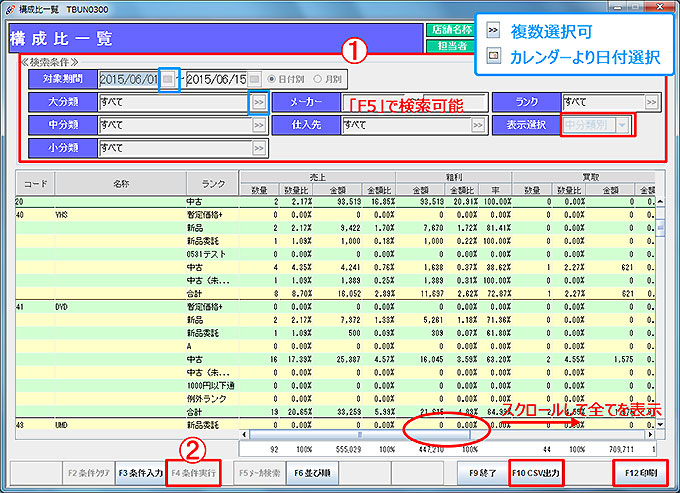Click the 小分類 field showing すべて
Screen dimensions: 680x493
tap(175, 148)
